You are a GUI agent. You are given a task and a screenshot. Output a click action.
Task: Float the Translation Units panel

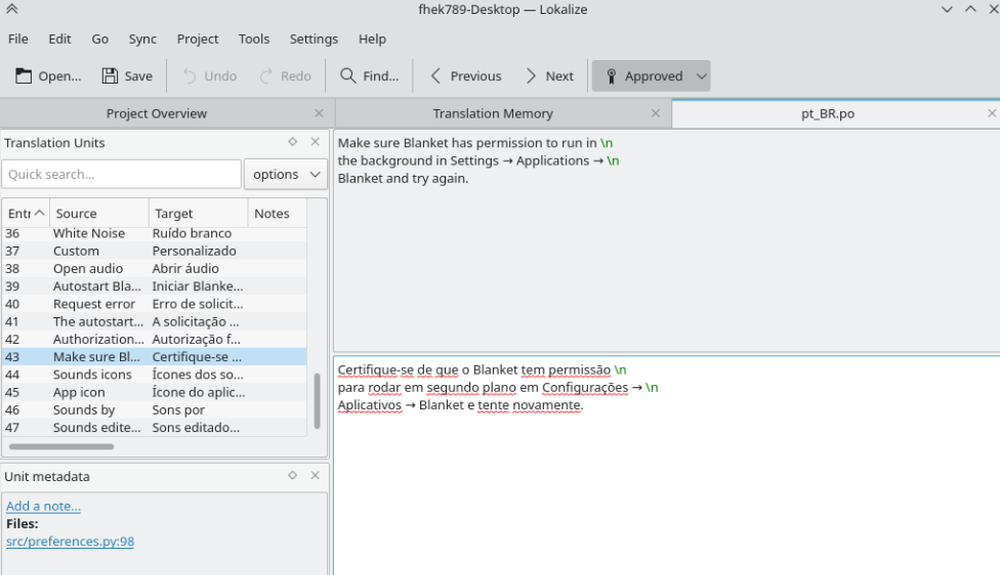pos(292,142)
